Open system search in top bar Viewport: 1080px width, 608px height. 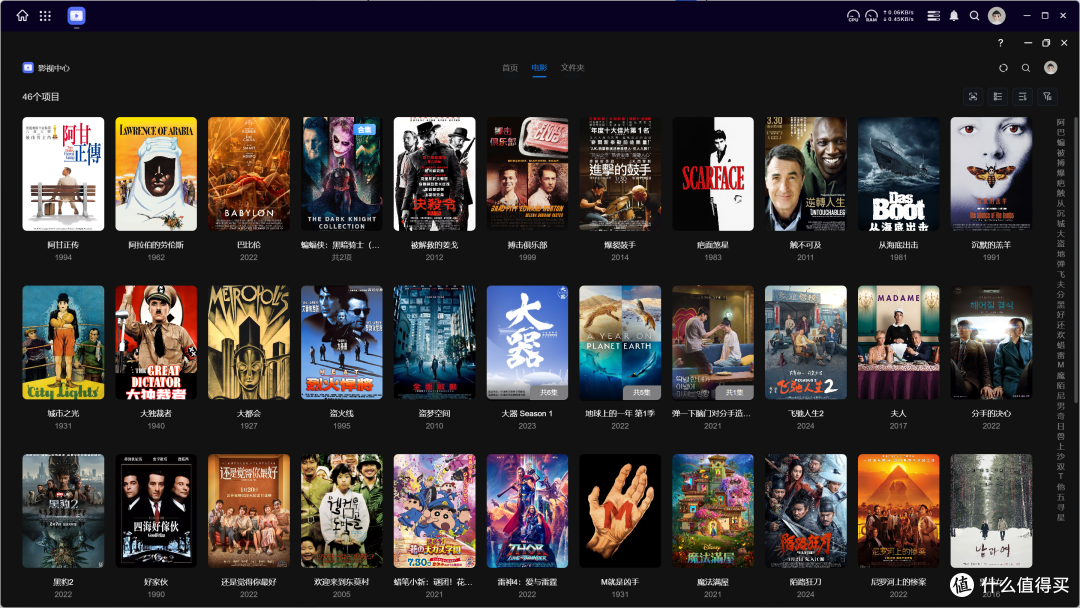tap(975, 15)
